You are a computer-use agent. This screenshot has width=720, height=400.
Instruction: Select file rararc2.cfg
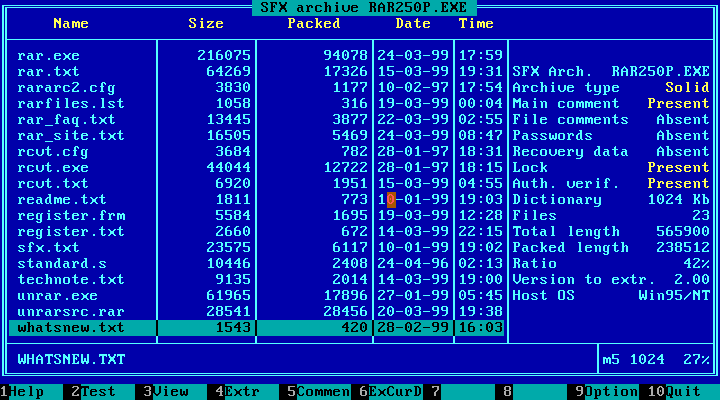[x=66, y=88]
